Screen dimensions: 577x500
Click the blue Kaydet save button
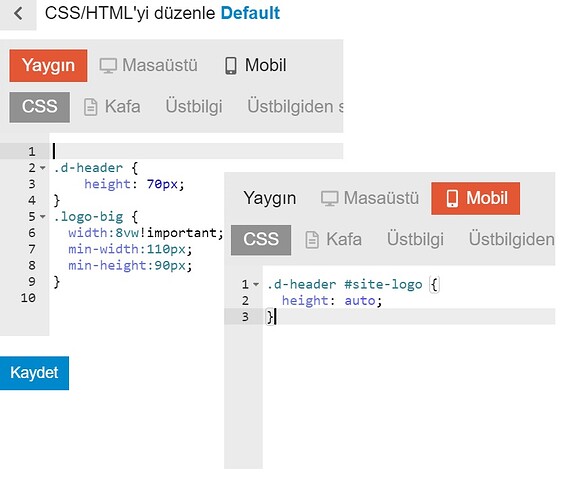point(34,373)
